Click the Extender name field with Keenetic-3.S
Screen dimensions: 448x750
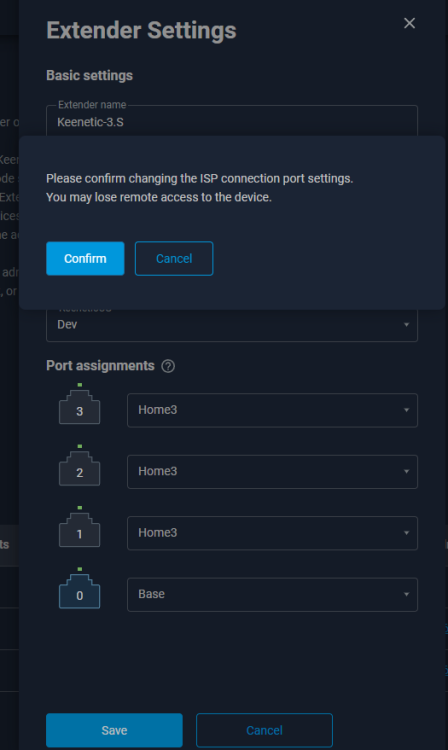tap(232, 121)
